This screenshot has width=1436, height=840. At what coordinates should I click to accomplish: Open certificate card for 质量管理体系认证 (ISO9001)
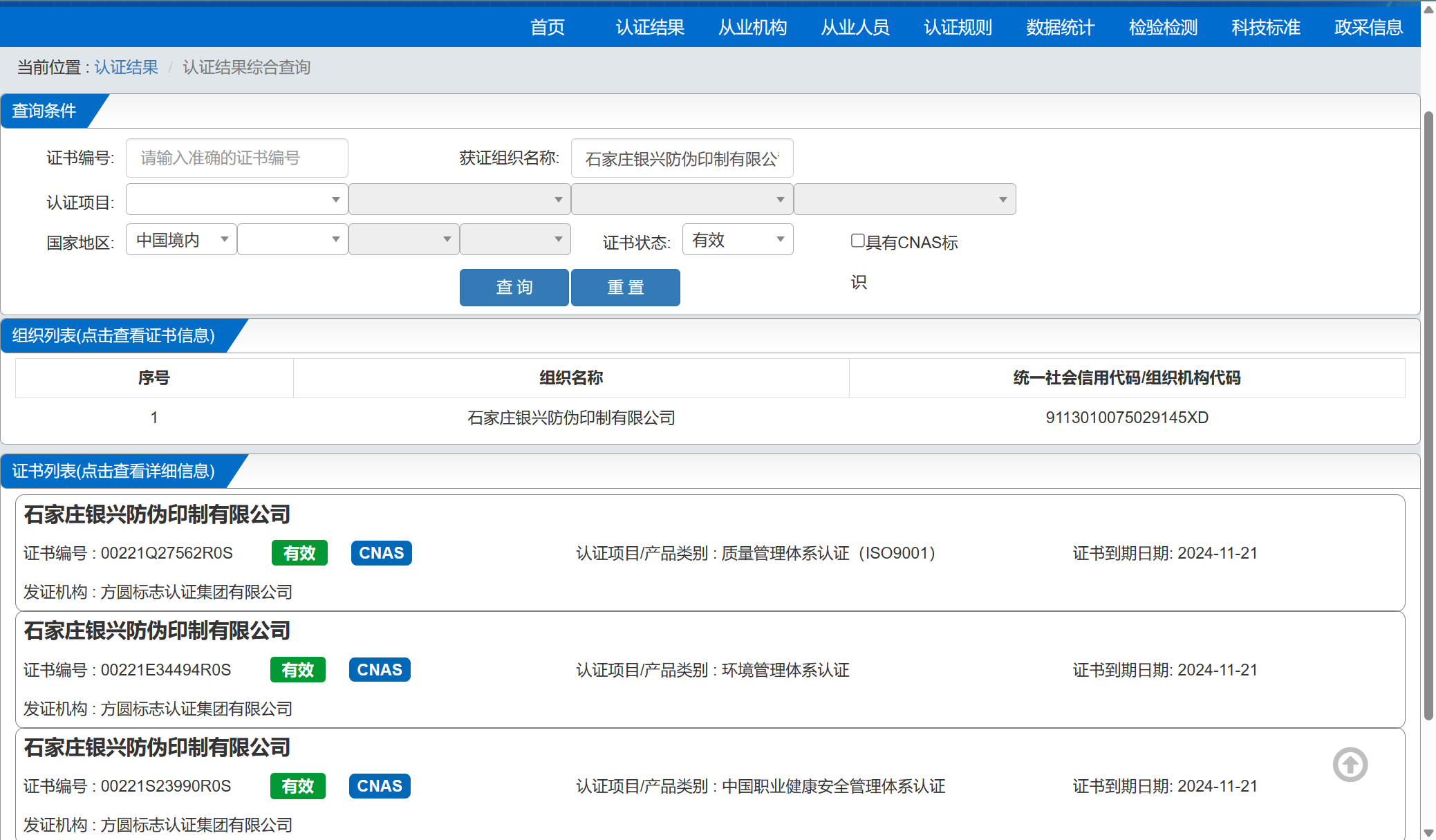710,552
